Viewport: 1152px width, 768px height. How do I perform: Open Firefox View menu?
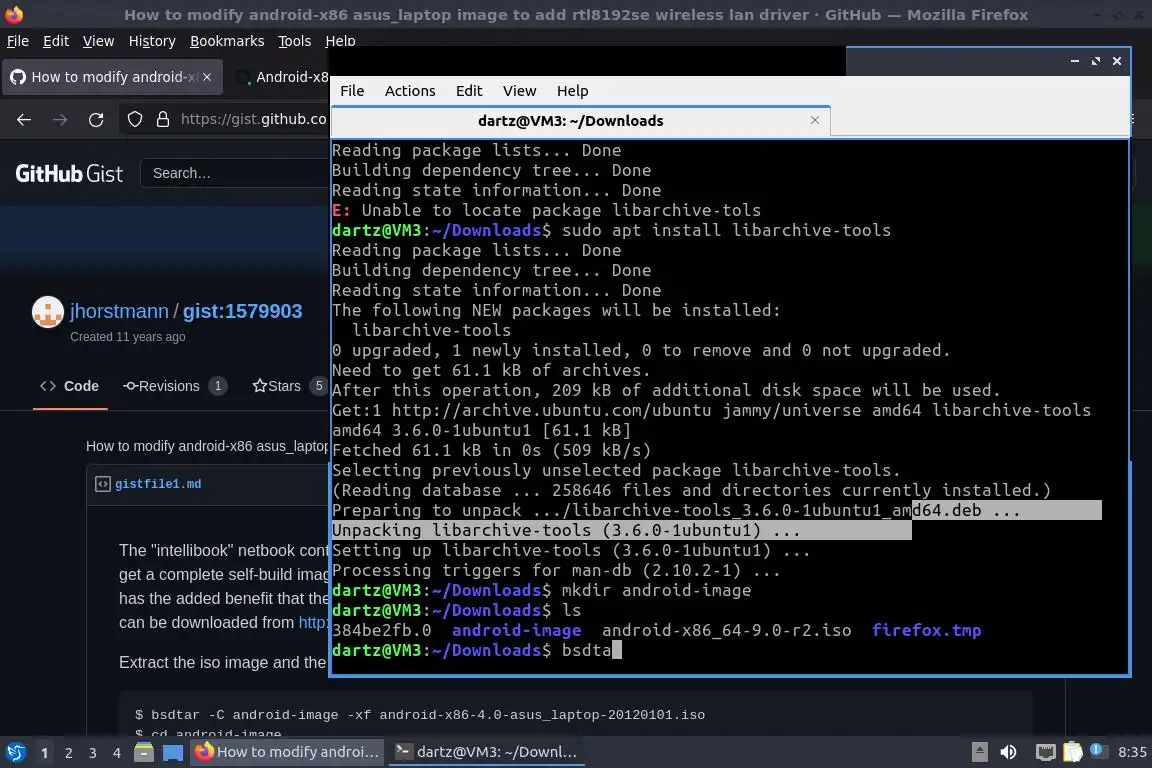98,41
